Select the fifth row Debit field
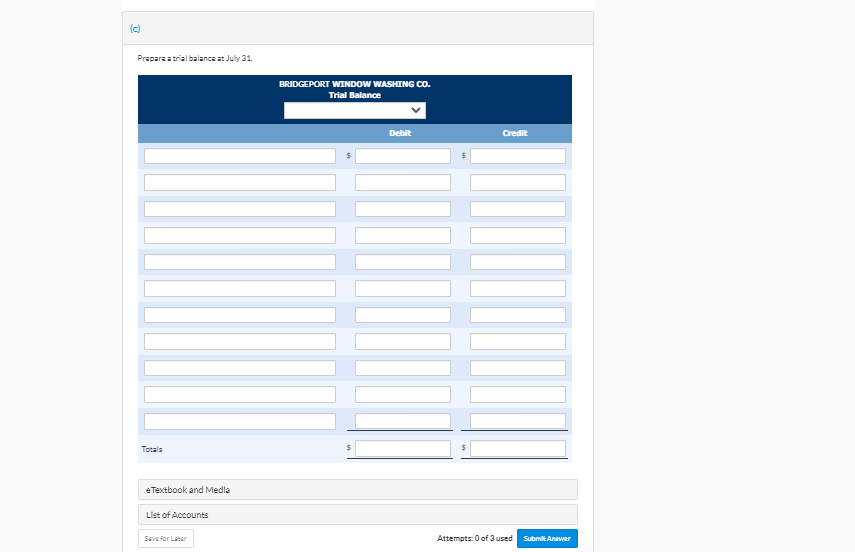Screen dimensions: 855x552 click(x=403, y=262)
